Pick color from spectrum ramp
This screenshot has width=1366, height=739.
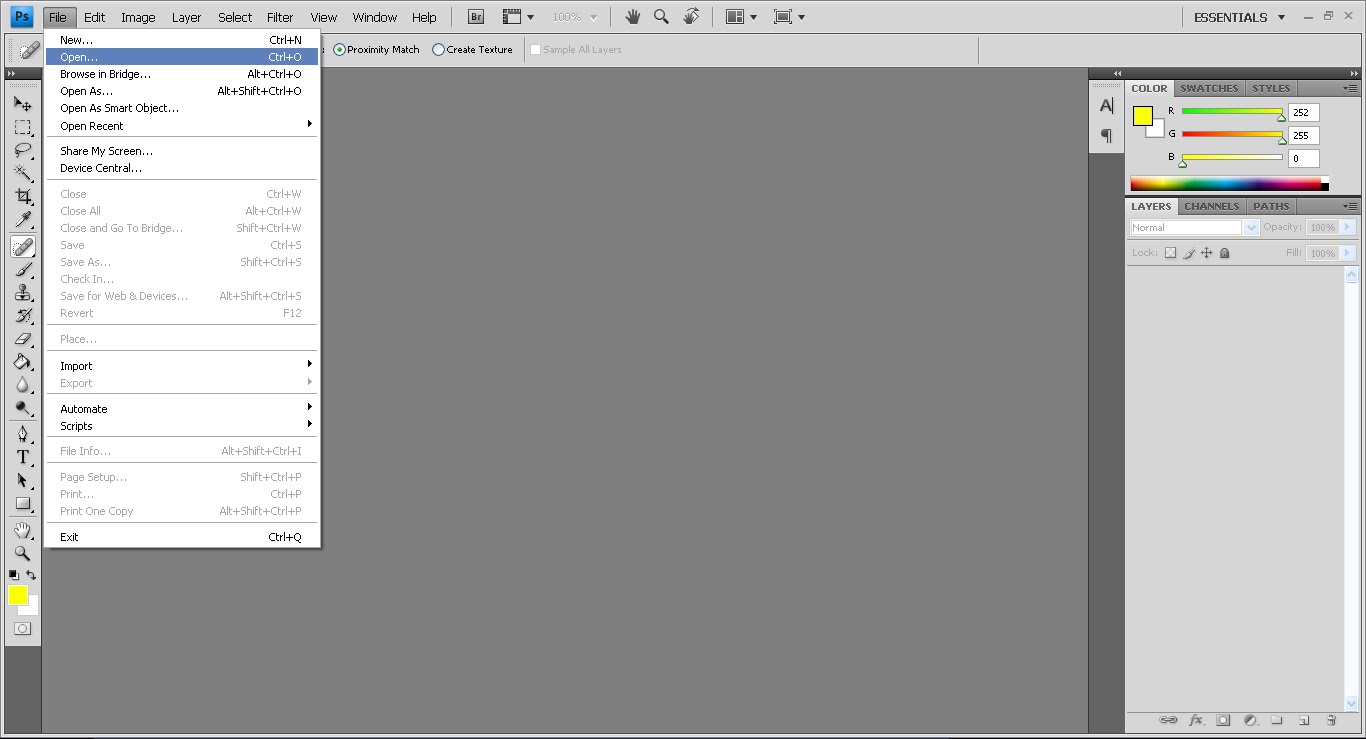(1226, 184)
